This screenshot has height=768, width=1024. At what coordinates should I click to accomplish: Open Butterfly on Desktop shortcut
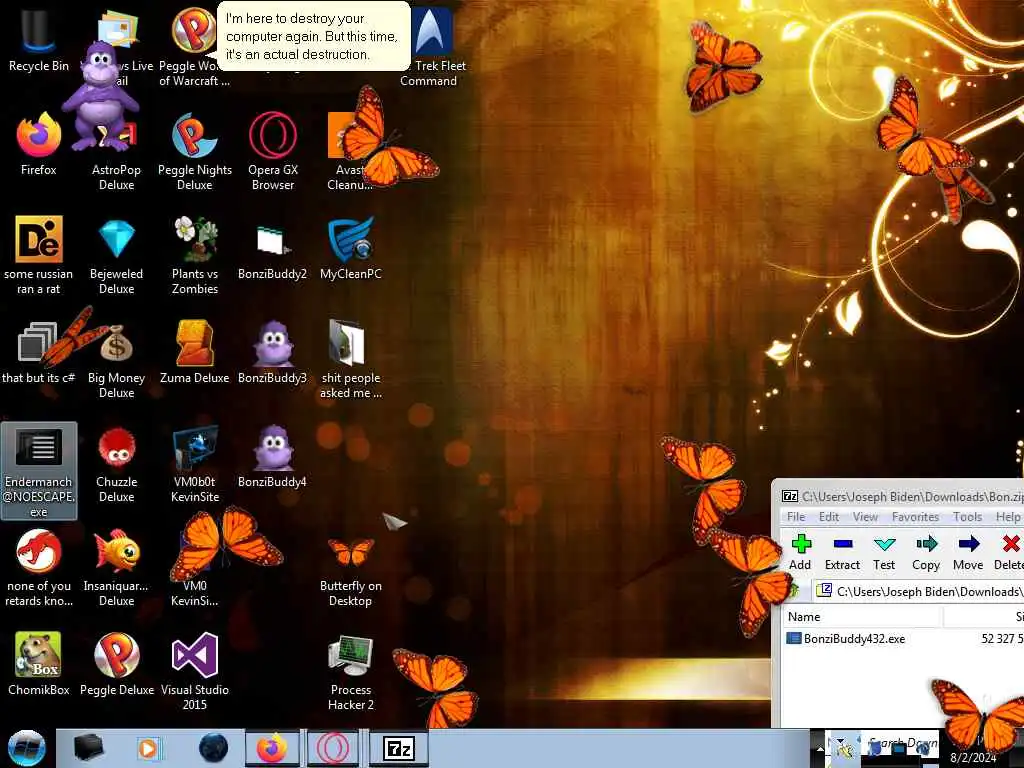point(351,571)
